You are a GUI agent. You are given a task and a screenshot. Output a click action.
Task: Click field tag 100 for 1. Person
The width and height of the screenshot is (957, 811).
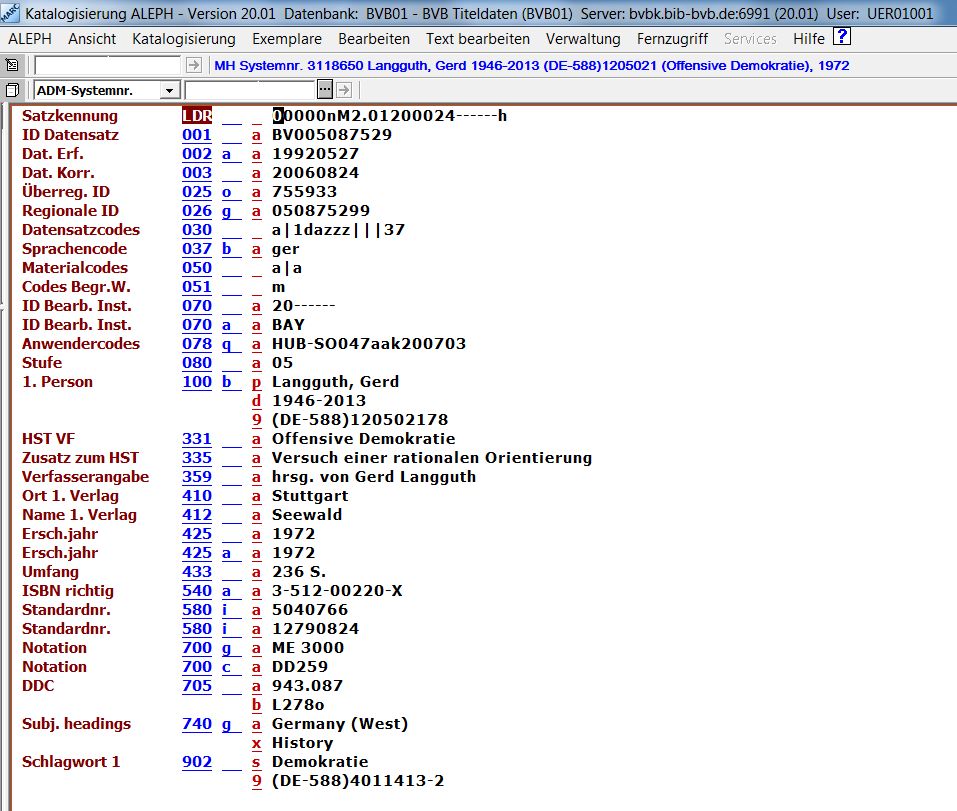click(x=197, y=382)
